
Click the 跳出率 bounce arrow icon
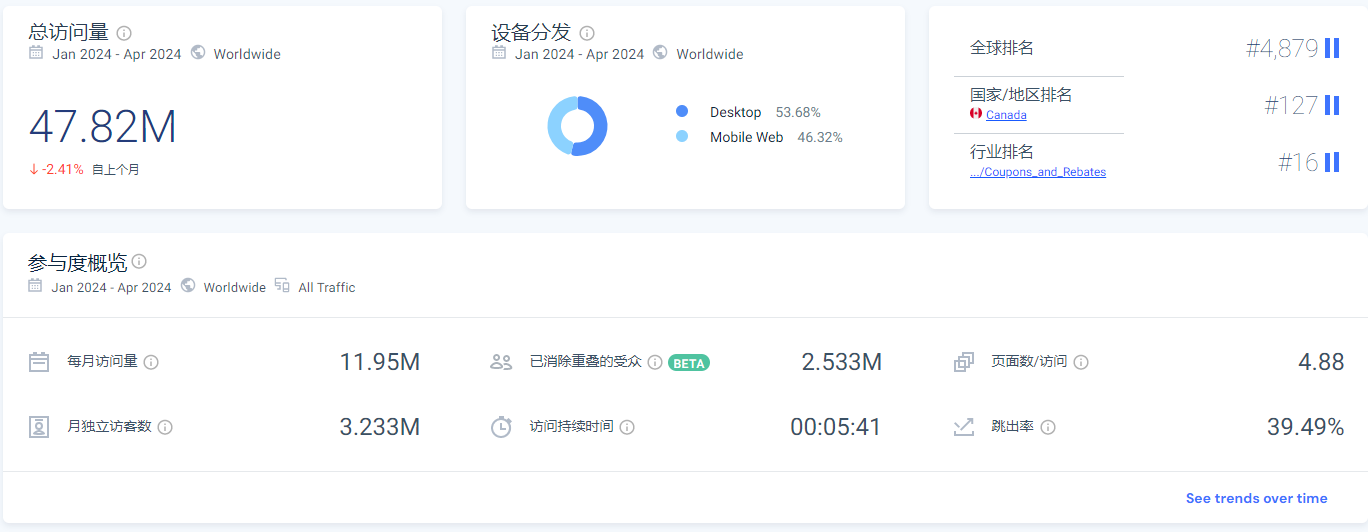coord(964,427)
